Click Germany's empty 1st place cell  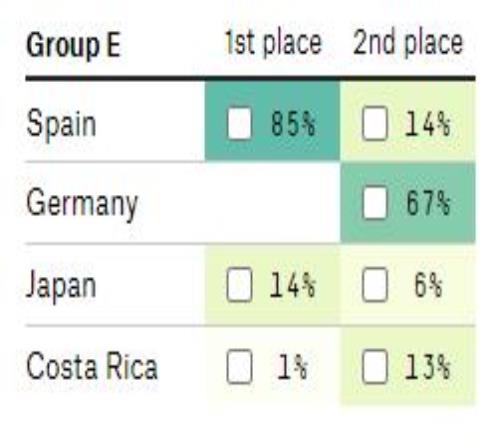pyautogui.click(x=272, y=203)
